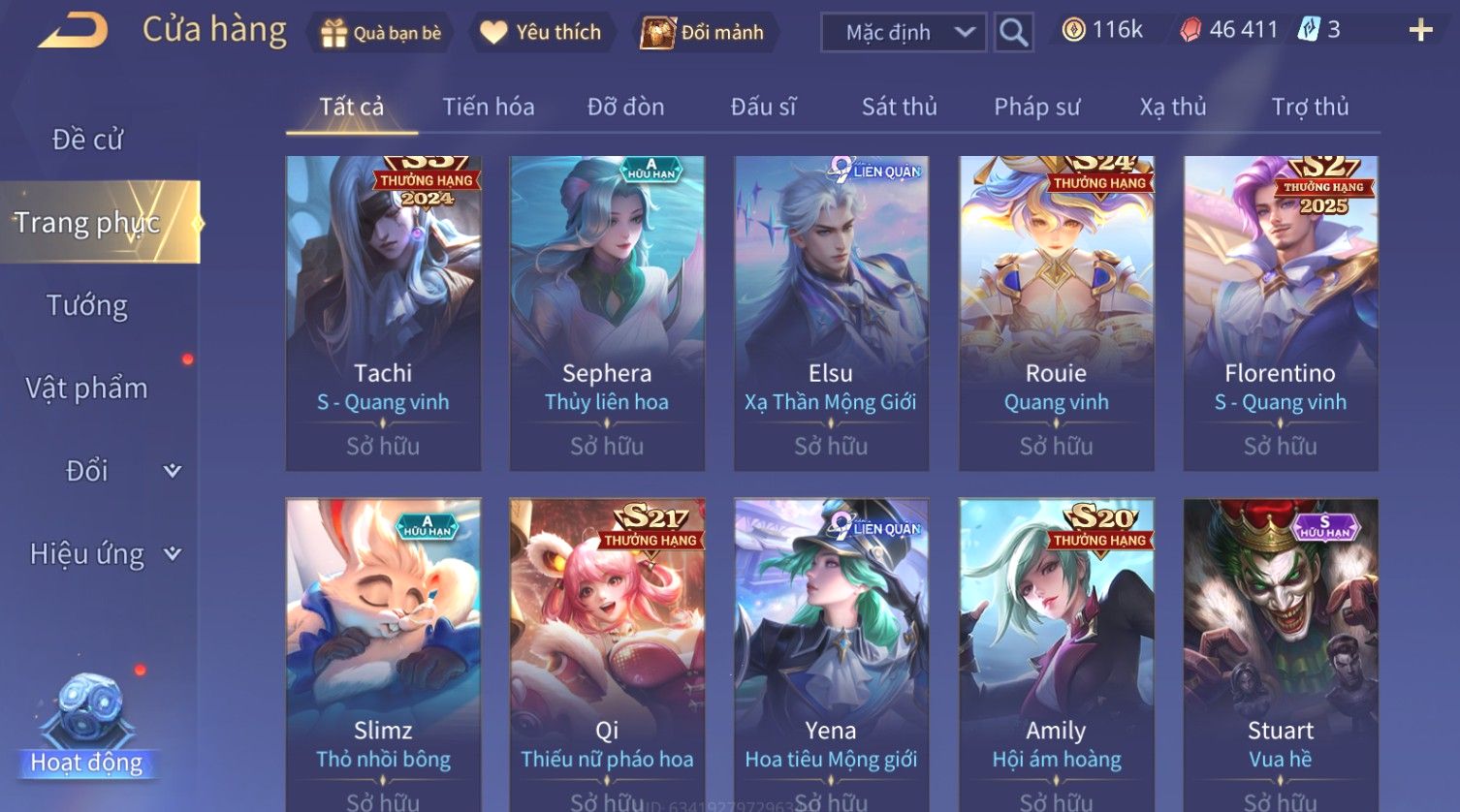
Task: Go back with the return arrow icon
Action: (73, 30)
